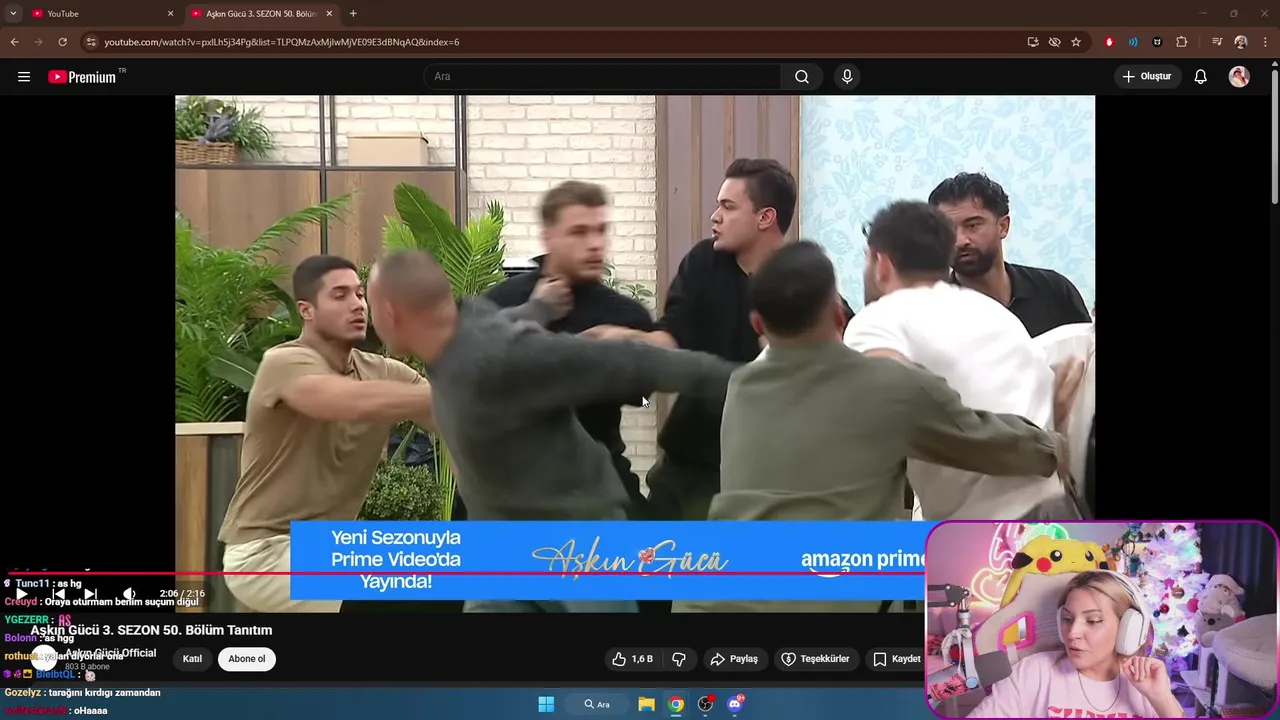Open Chrome from the taskbar
The width and height of the screenshot is (1280, 720).
coord(676,704)
